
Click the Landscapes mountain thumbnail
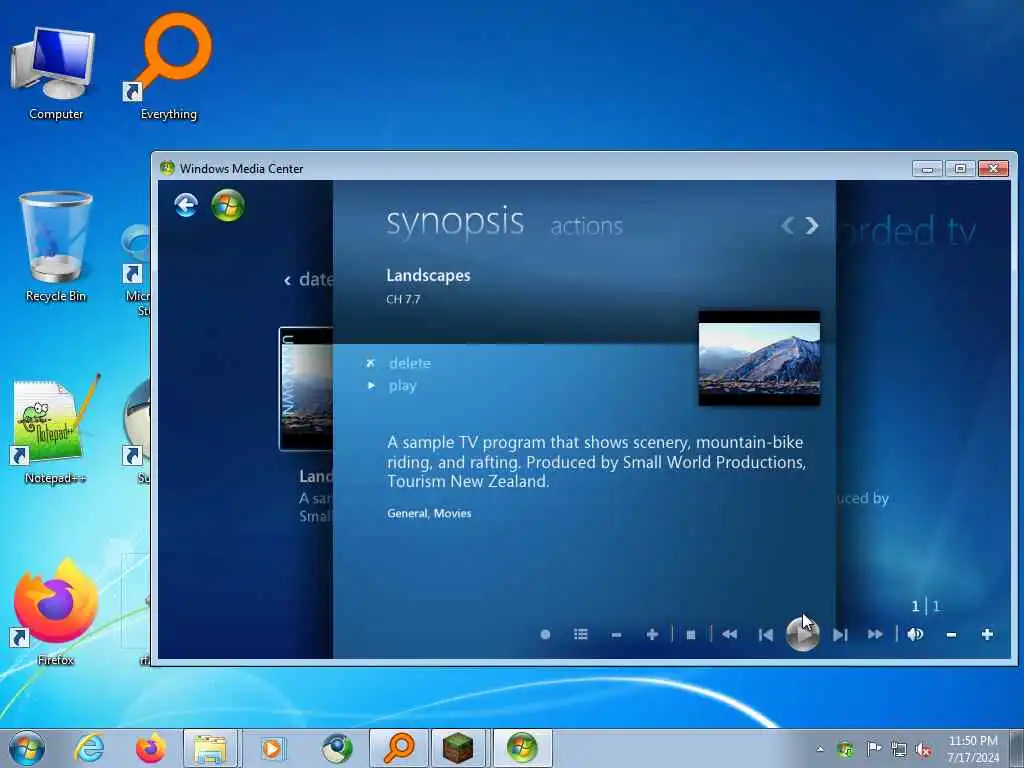[x=759, y=358]
